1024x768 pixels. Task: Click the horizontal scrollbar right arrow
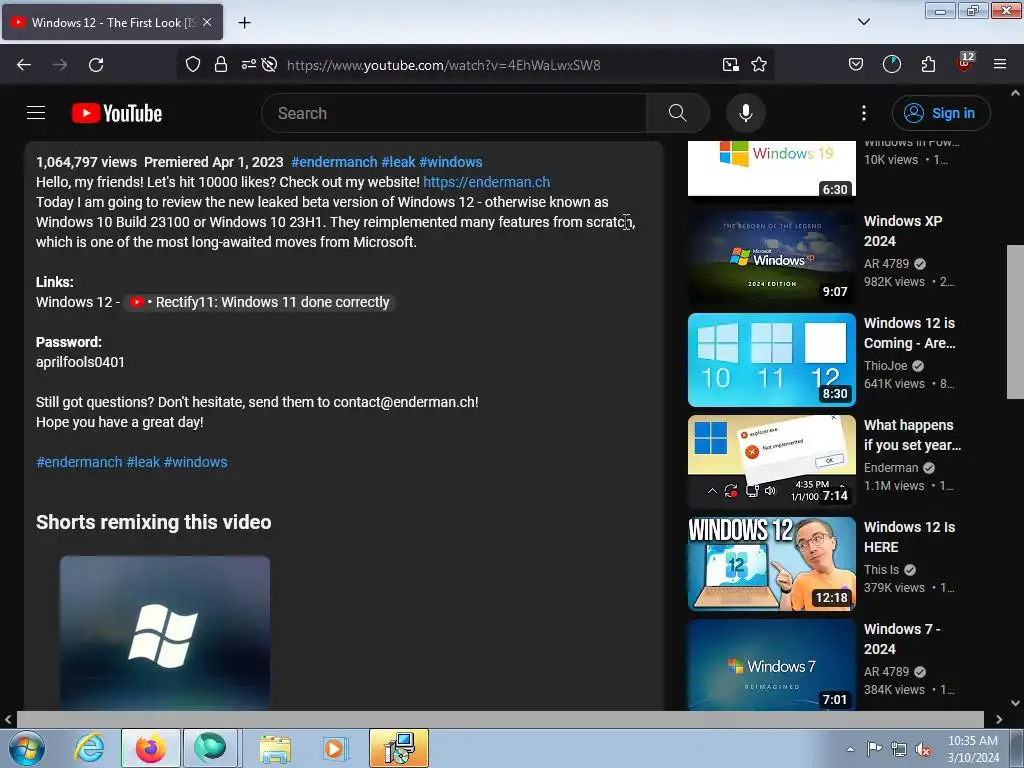click(x=999, y=719)
